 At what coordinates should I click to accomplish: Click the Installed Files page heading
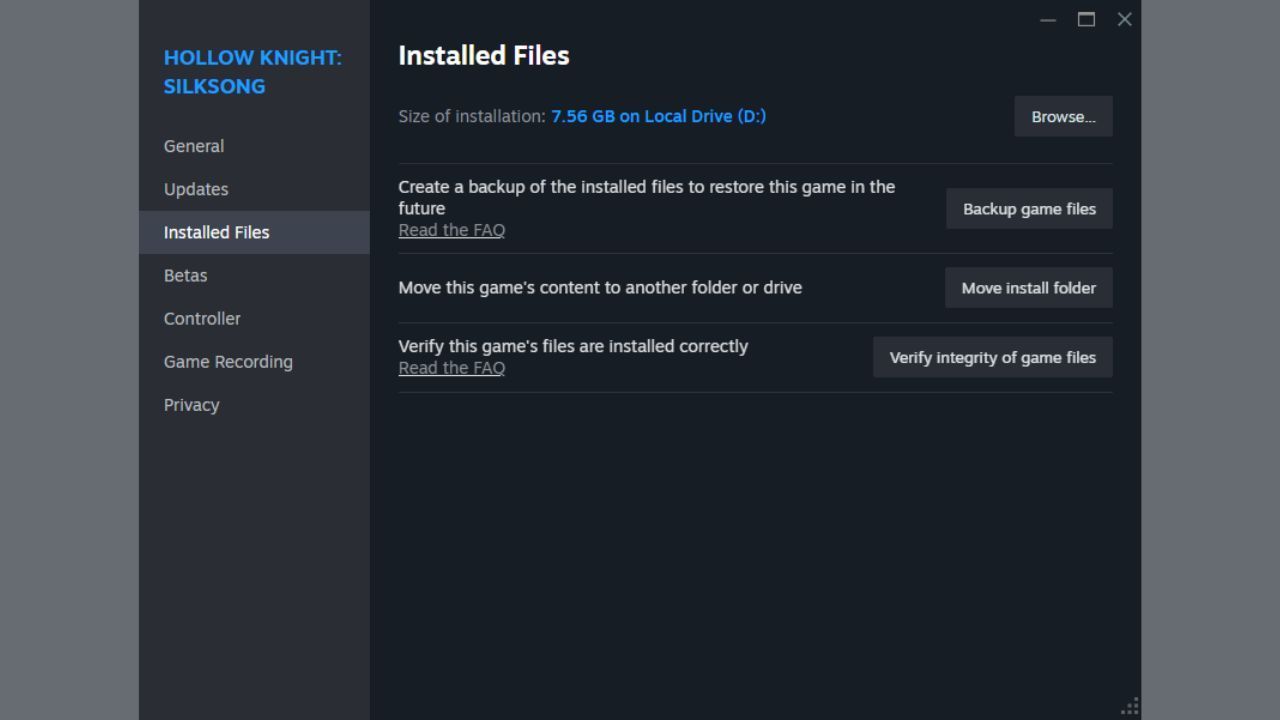(484, 56)
